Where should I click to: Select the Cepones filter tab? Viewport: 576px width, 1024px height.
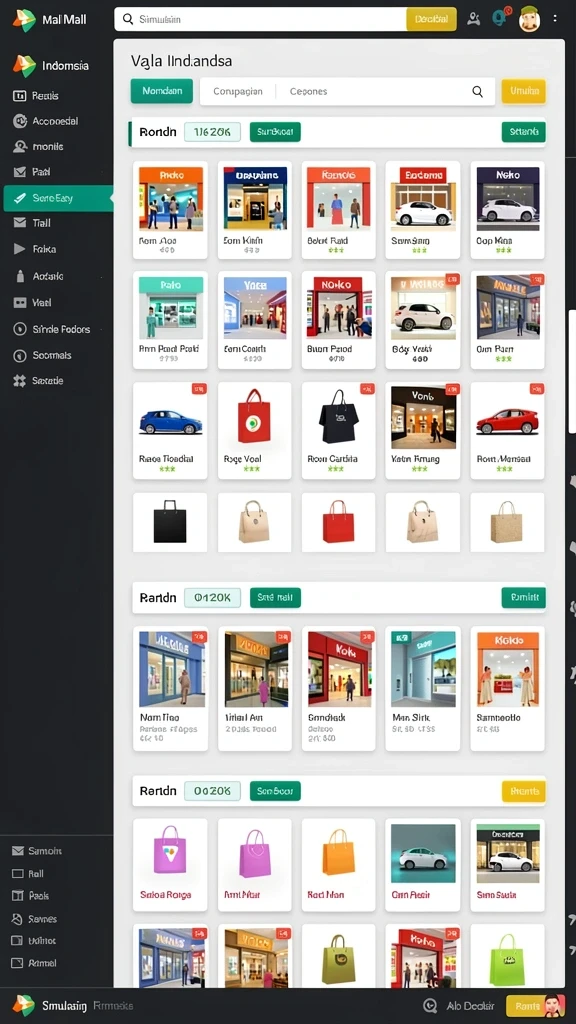308,91
